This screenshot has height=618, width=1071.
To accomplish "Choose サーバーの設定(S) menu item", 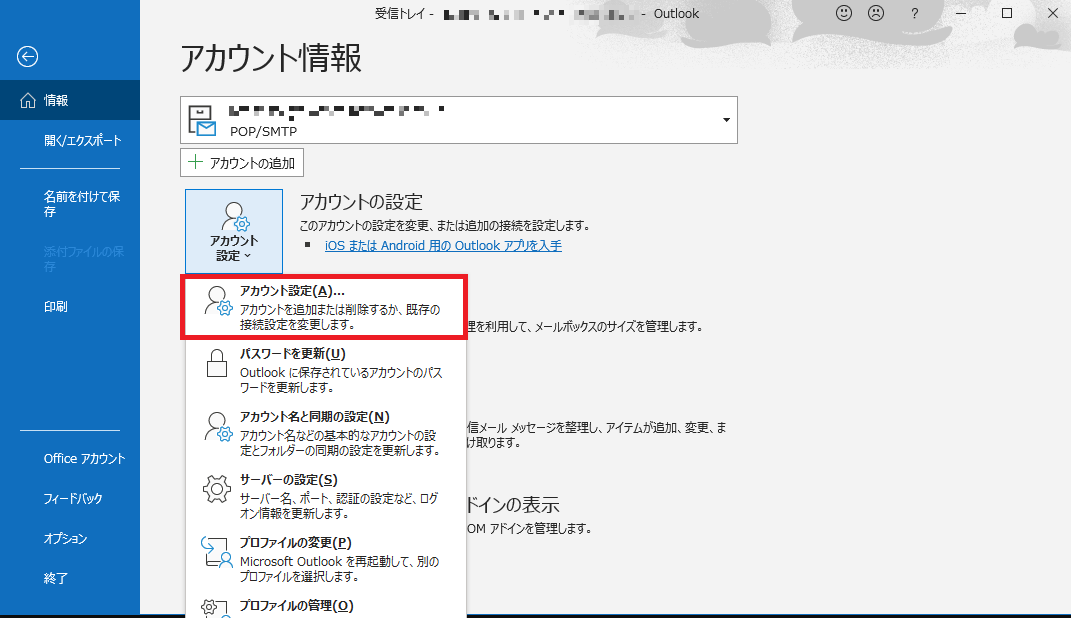I will click(x=326, y=496).
